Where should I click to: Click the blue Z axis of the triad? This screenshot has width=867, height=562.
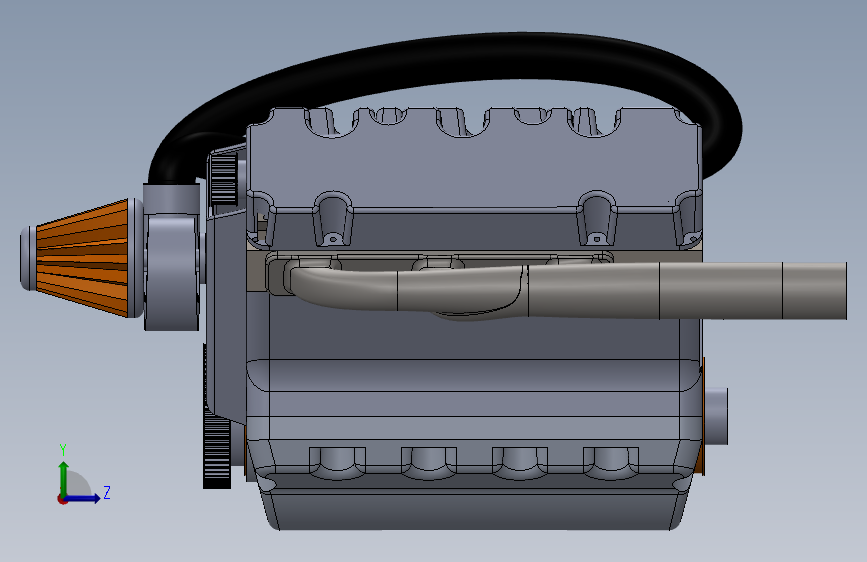83,498
